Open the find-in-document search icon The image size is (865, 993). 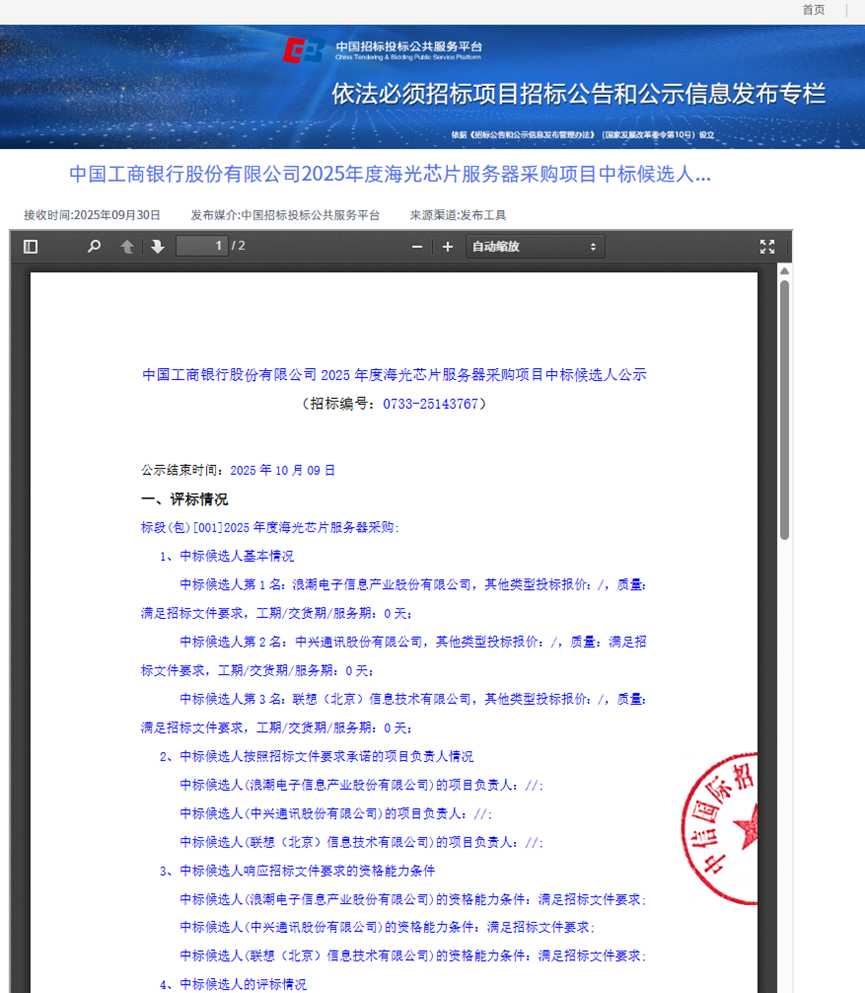point(94,246)
